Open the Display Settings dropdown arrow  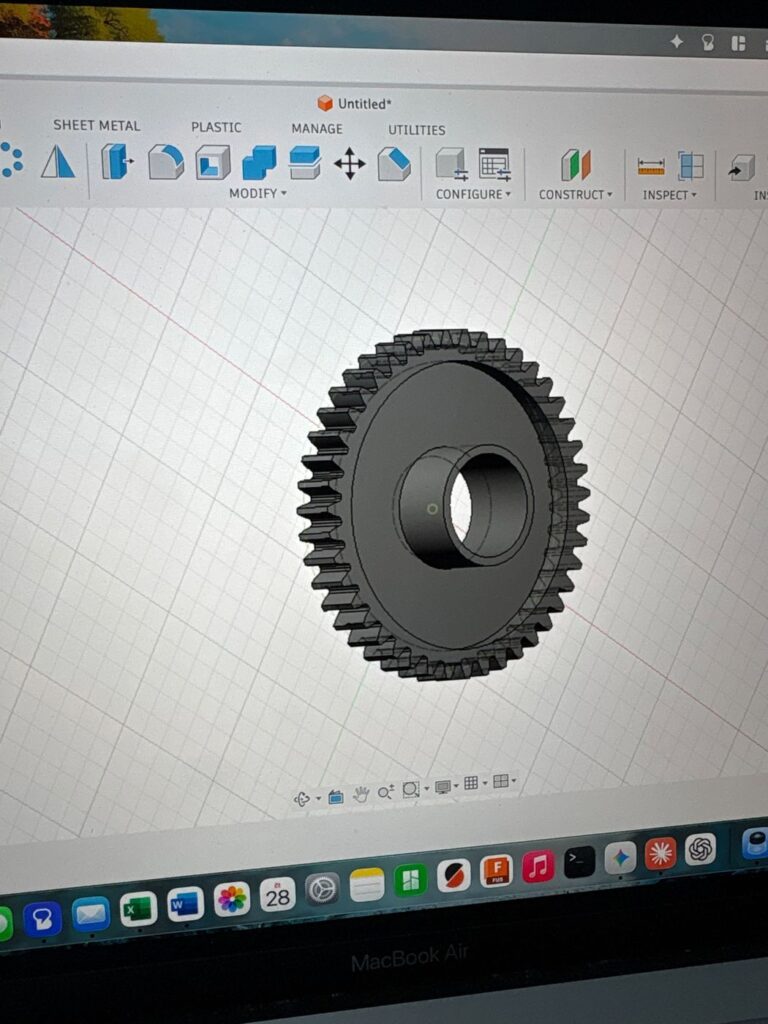[x=456, y=786]
